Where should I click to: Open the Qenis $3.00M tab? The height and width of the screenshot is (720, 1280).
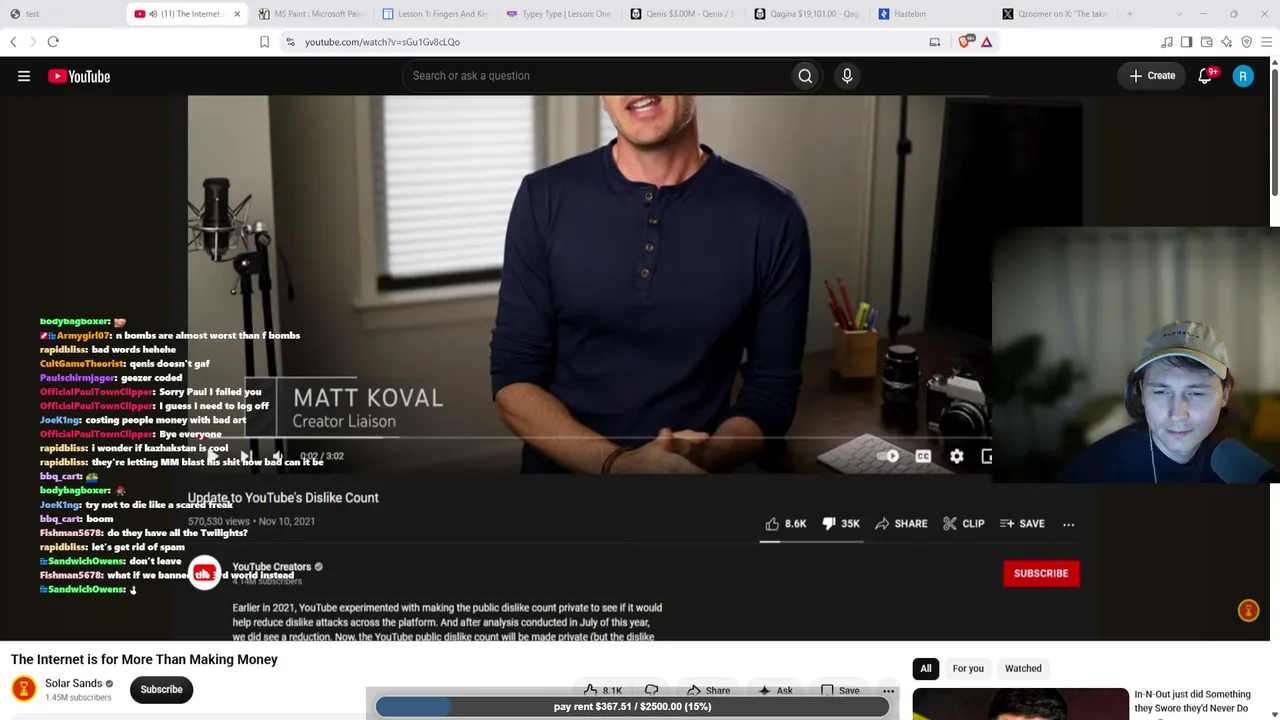click(x=683, y=14)
